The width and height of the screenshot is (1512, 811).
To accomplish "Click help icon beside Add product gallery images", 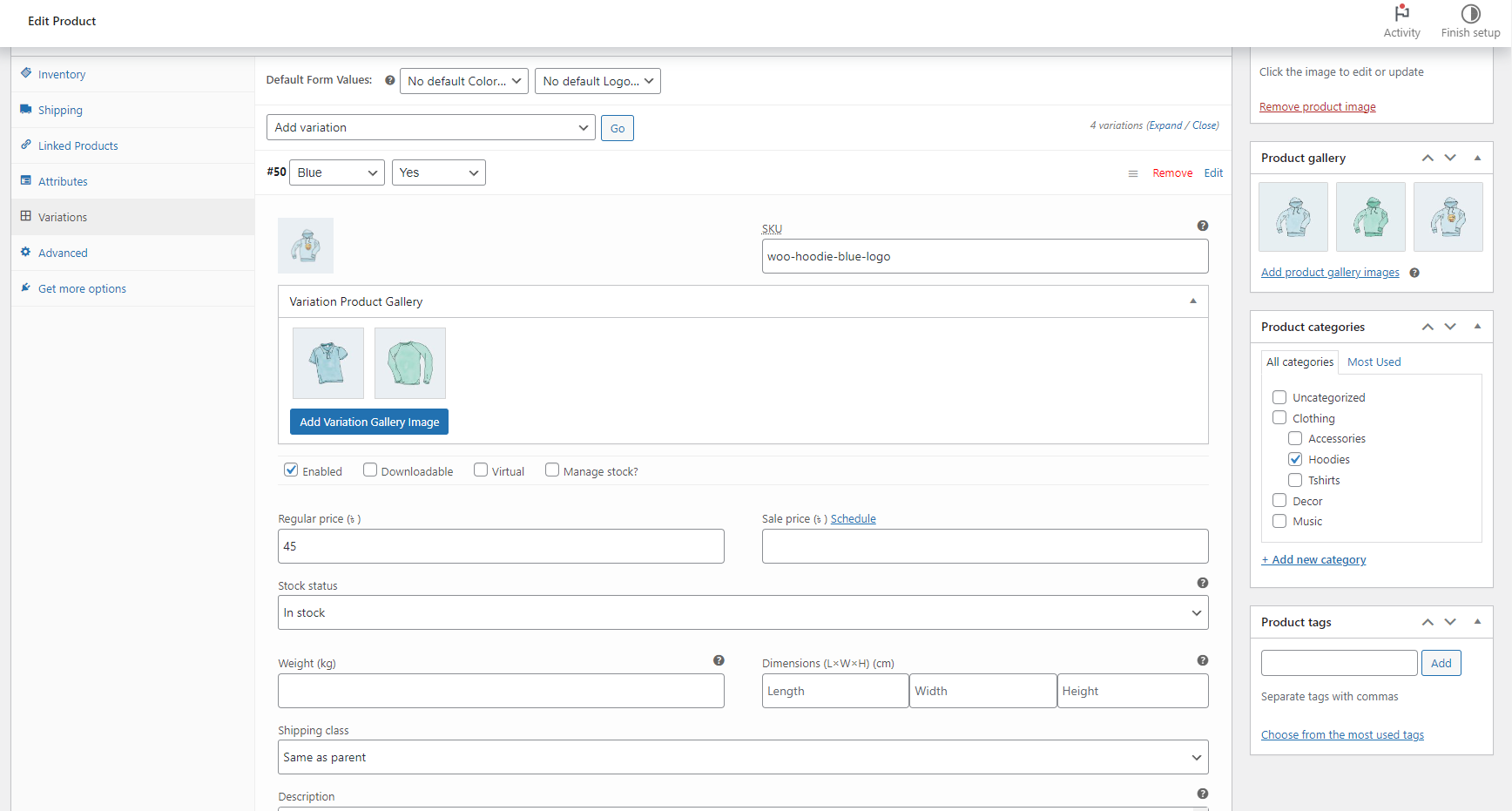I will 1414,273.
